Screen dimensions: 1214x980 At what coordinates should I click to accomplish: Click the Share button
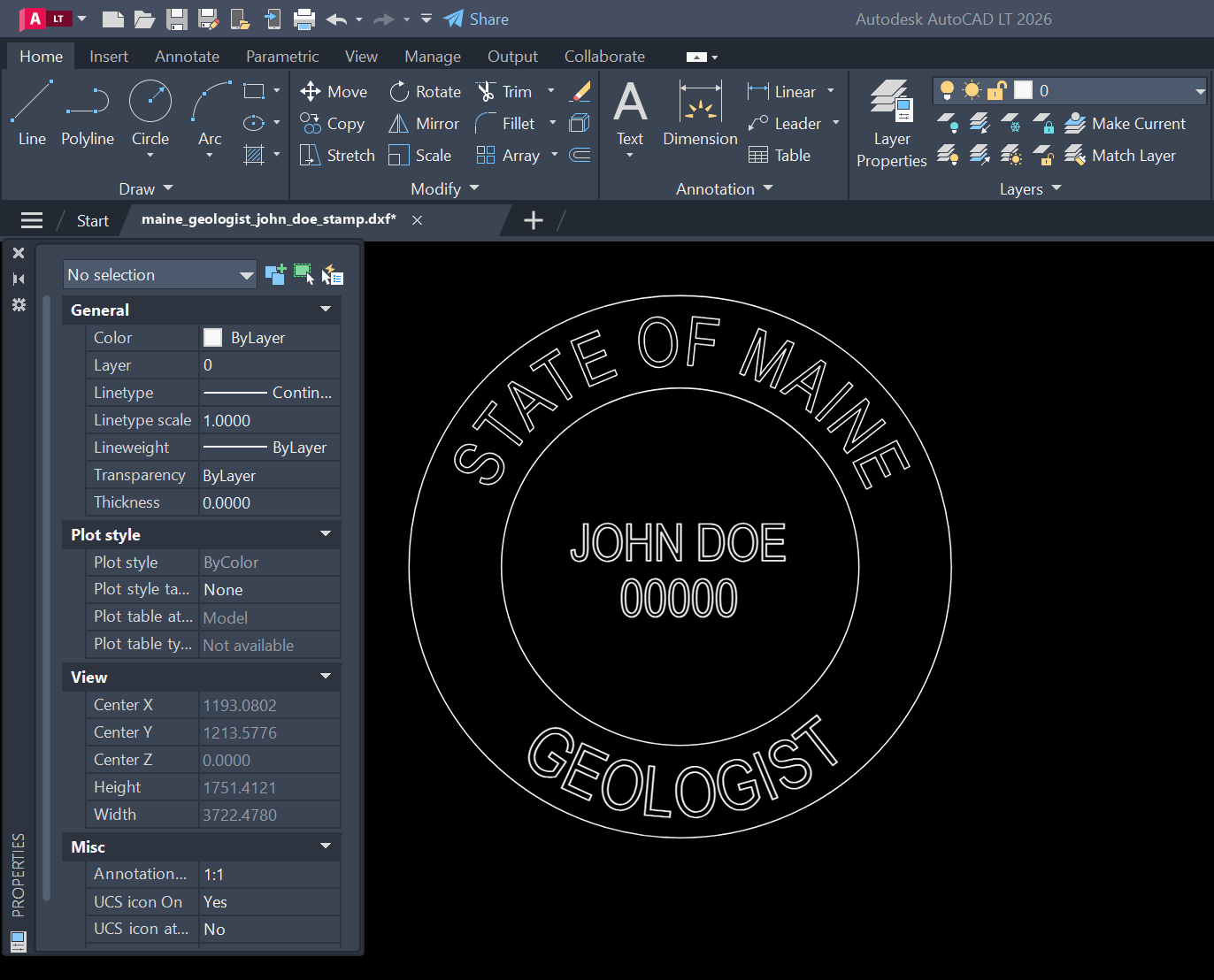coord(476,19)
